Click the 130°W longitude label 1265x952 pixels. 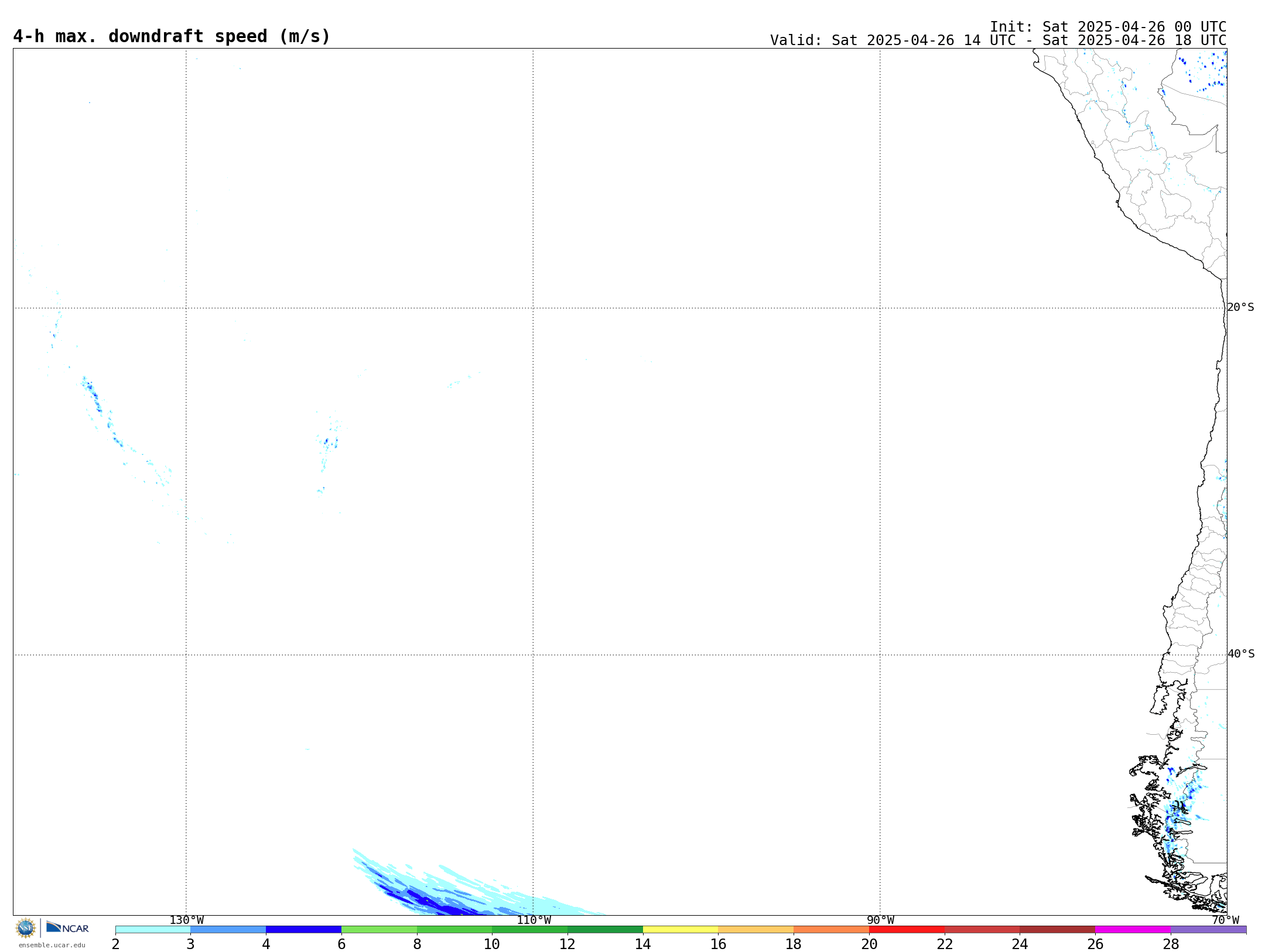pos(186,920)
